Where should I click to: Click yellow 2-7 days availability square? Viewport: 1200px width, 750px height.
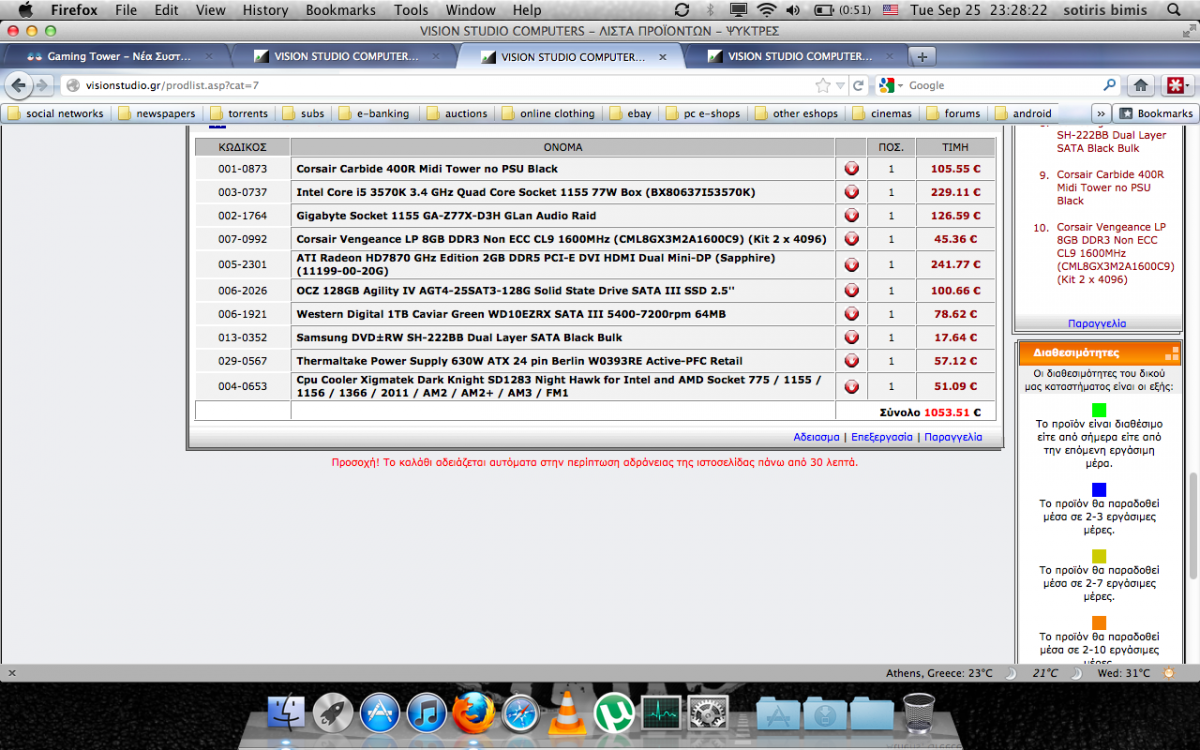click(1099, 556)
